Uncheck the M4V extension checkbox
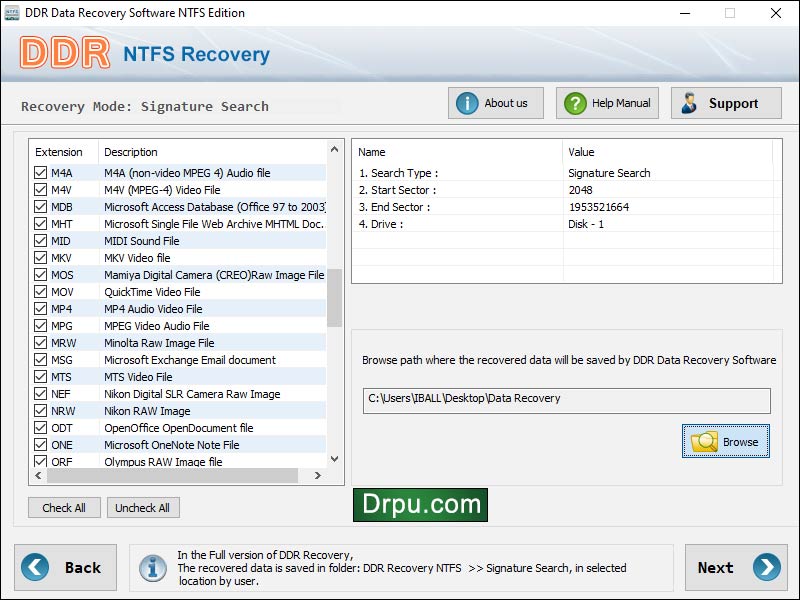The width and height of the screenshot is (800, 600). tap(40, 190)
